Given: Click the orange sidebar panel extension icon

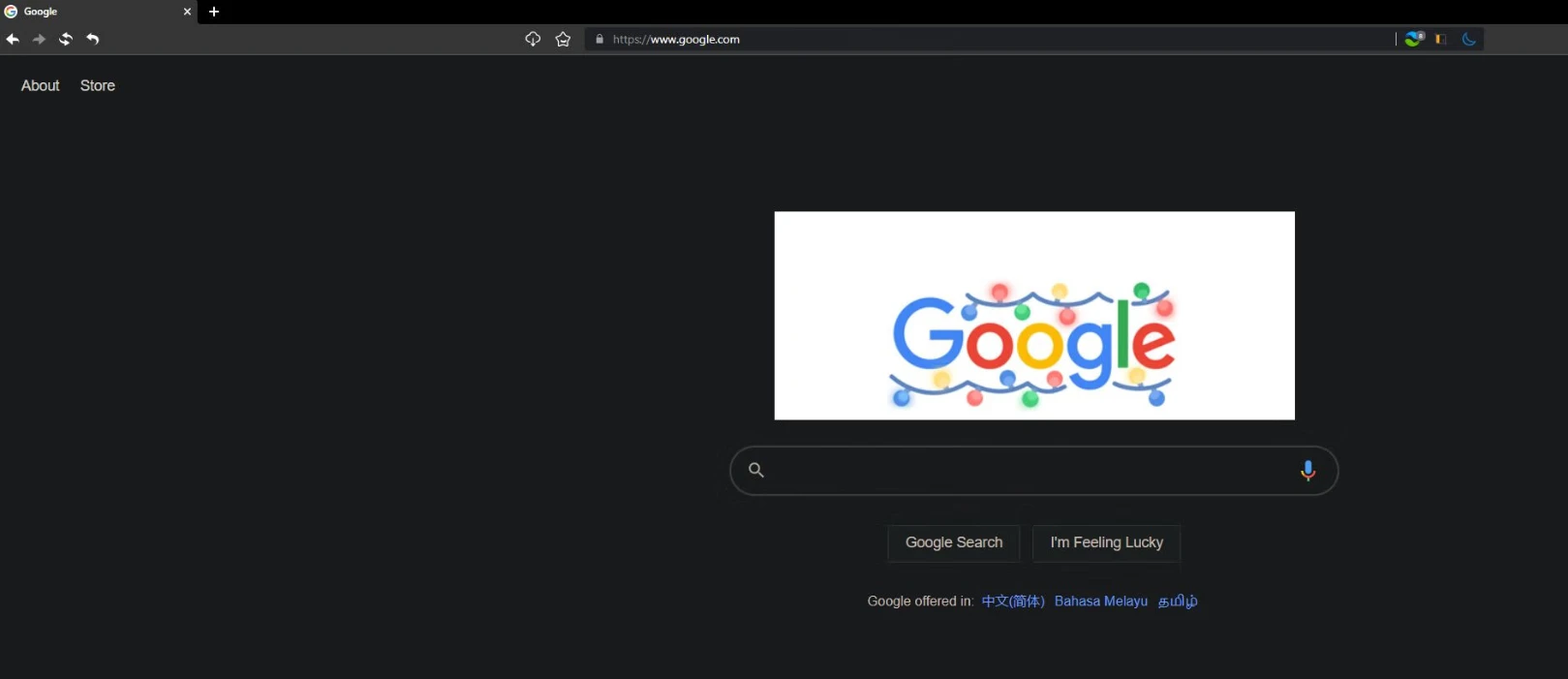Looking at the screenshot, I should point(1441,39).
